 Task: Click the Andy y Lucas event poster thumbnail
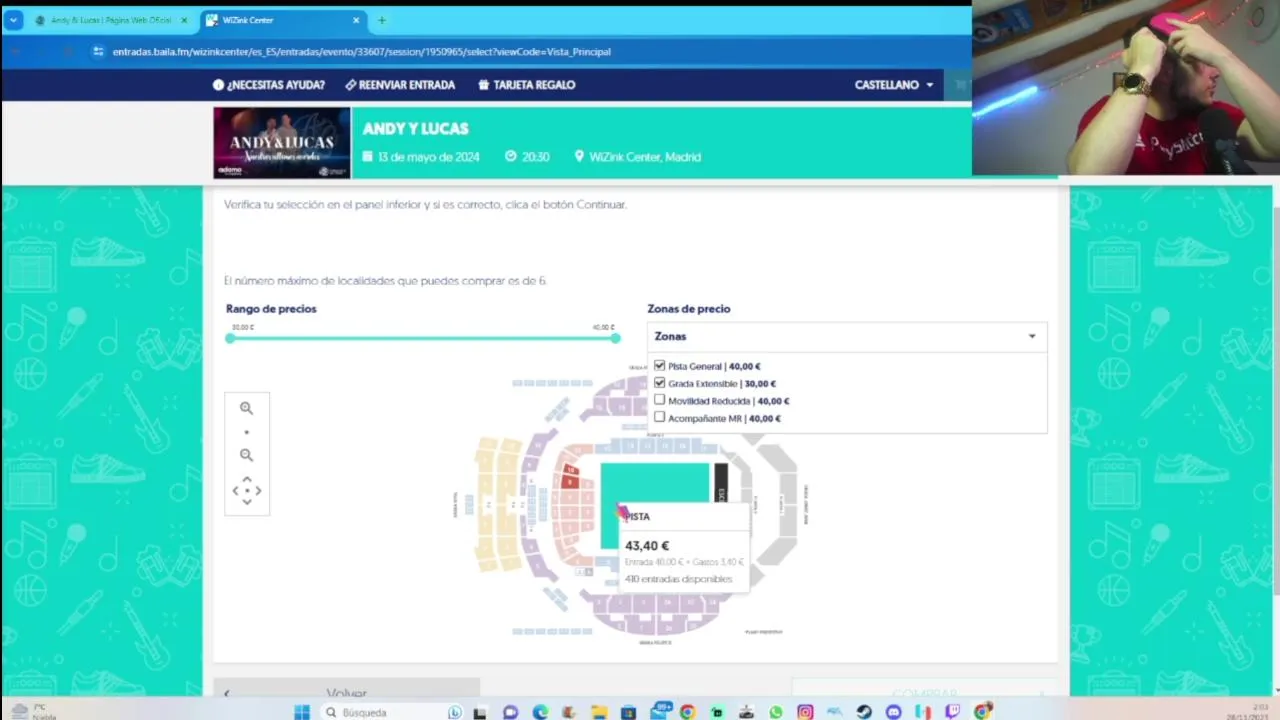click(x=282, y=143)
